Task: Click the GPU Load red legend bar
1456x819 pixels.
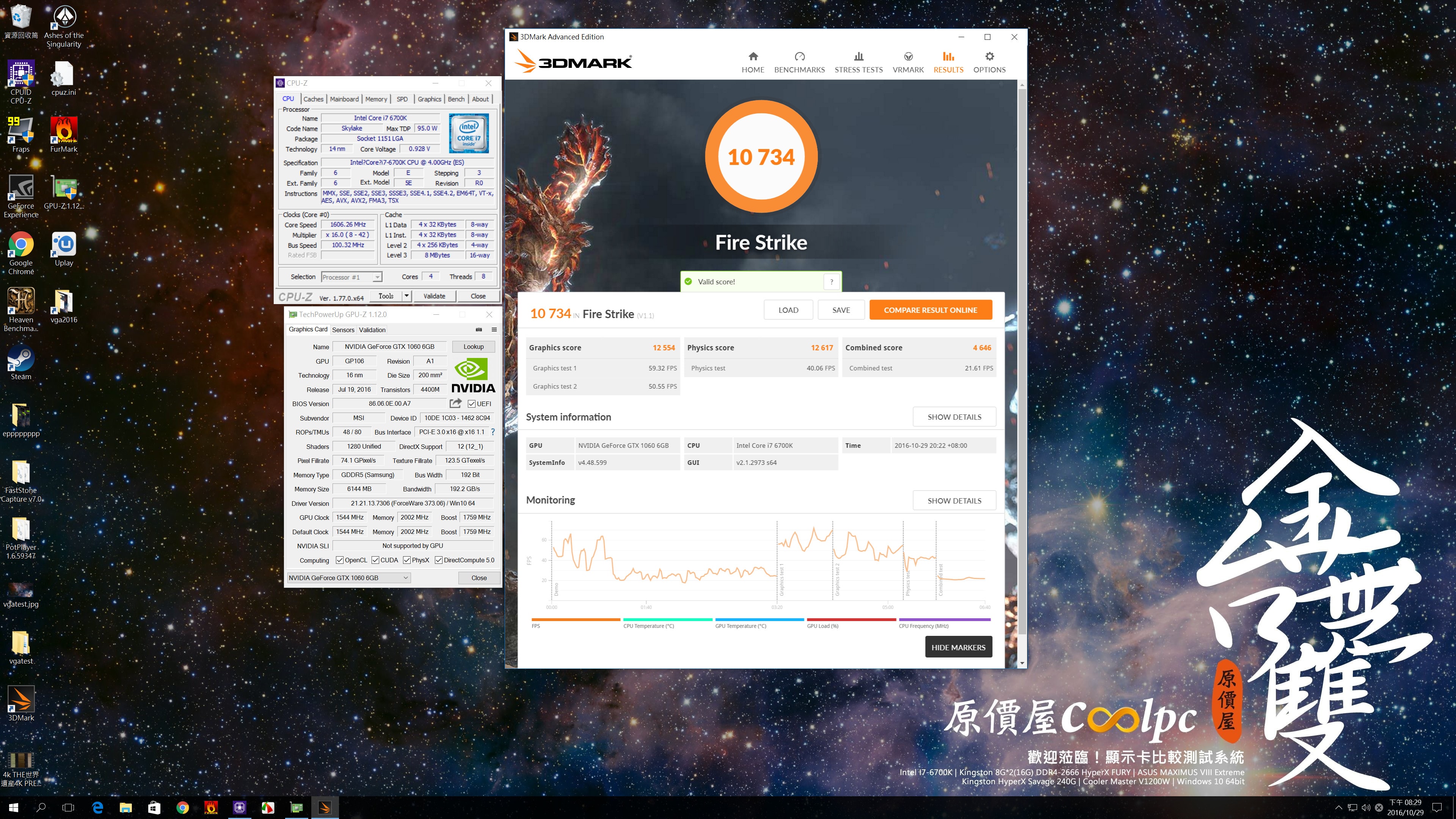Action: pyautogui.click(x=851, y=620)
